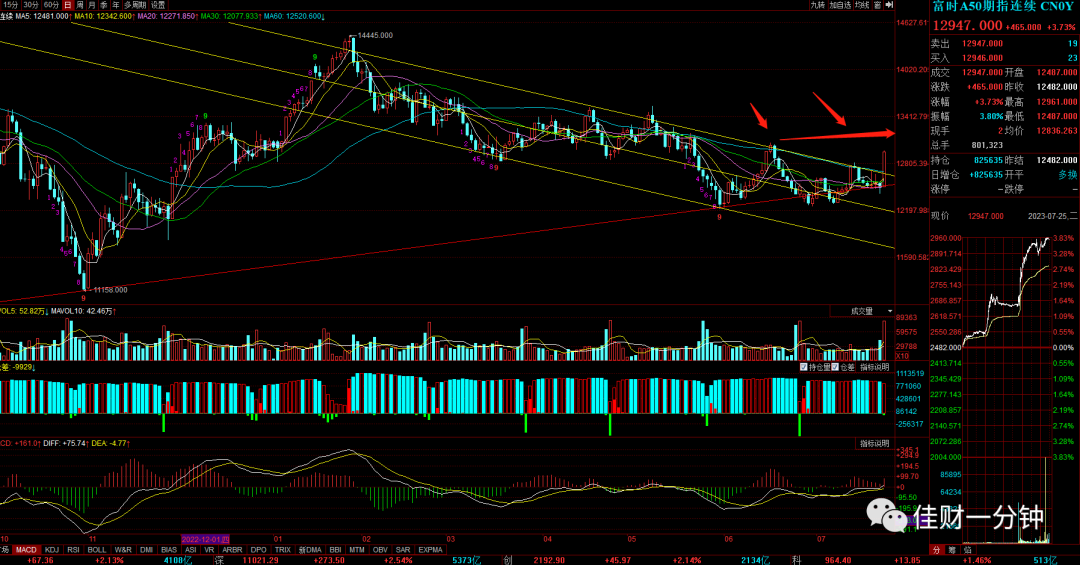
Task: Select the quarterly (季) period tab
Action: 104,5
